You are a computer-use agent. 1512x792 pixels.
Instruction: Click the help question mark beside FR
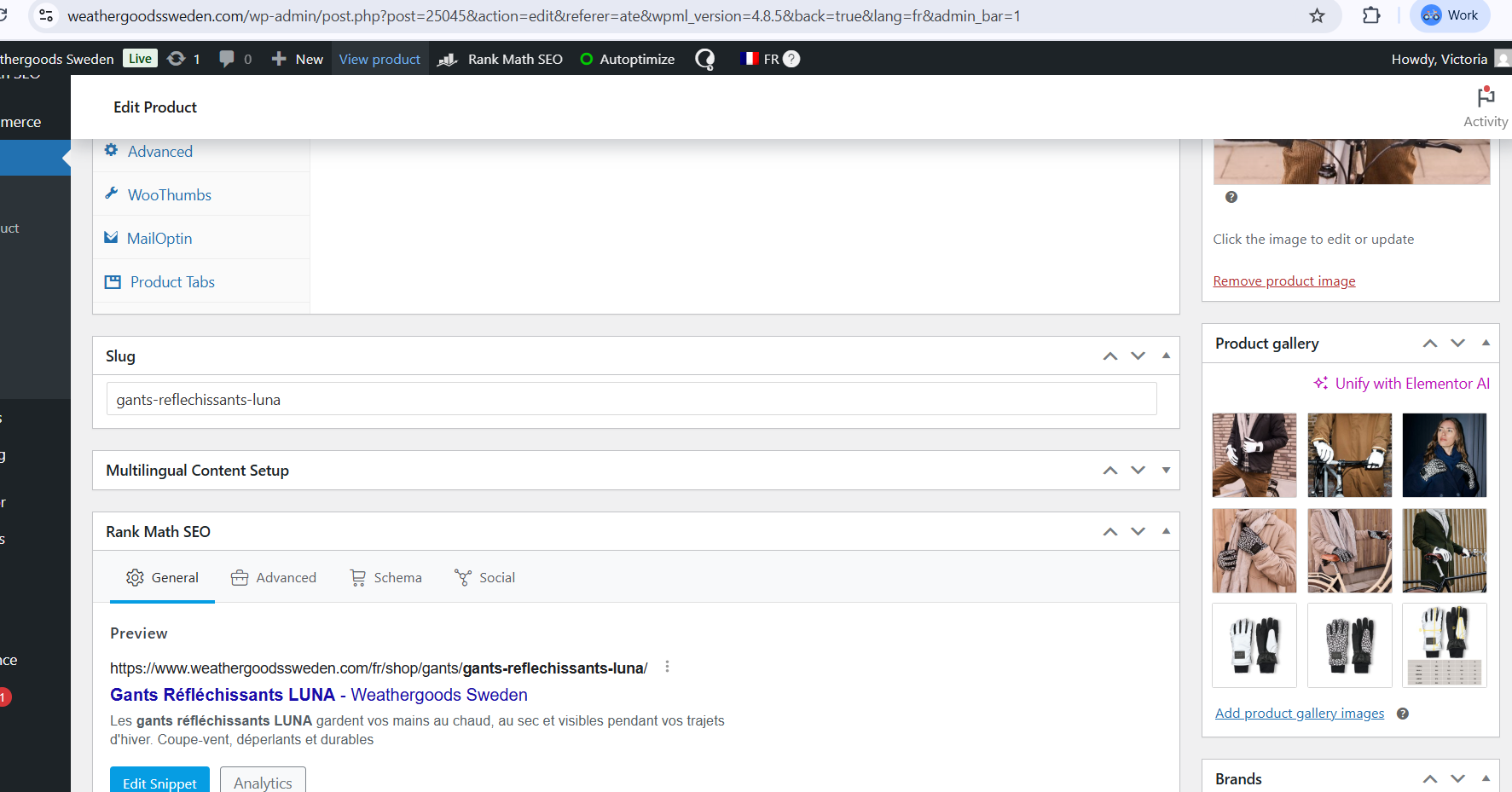click(x=791, y=59)
